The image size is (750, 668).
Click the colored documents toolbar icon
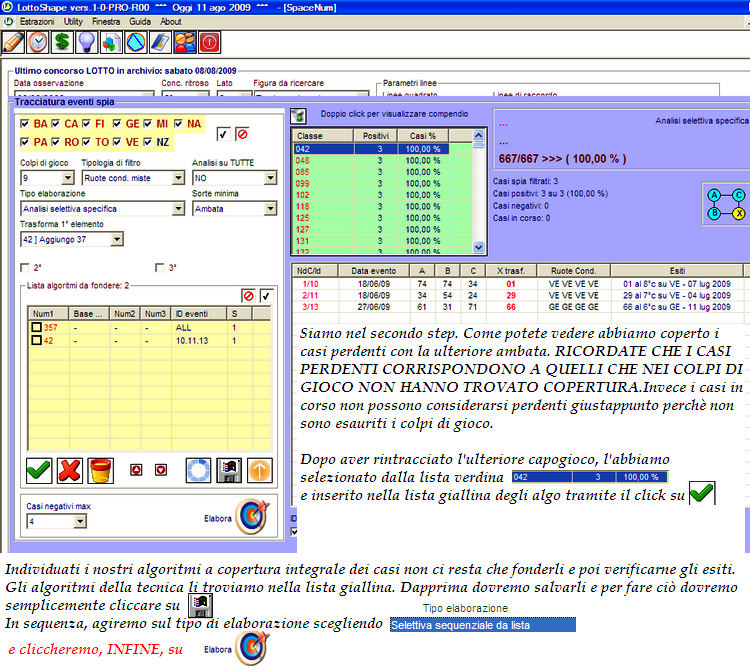coord(111,43)
